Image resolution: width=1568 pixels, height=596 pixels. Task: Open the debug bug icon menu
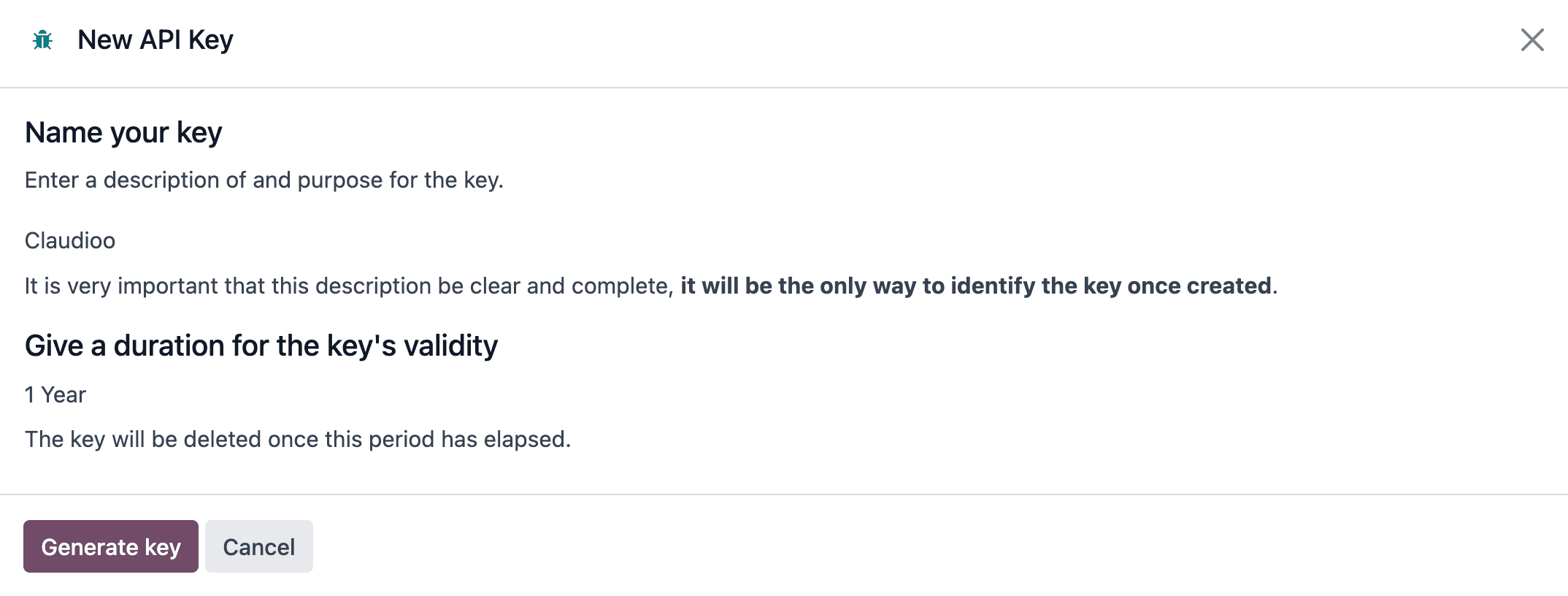point(43,40)
